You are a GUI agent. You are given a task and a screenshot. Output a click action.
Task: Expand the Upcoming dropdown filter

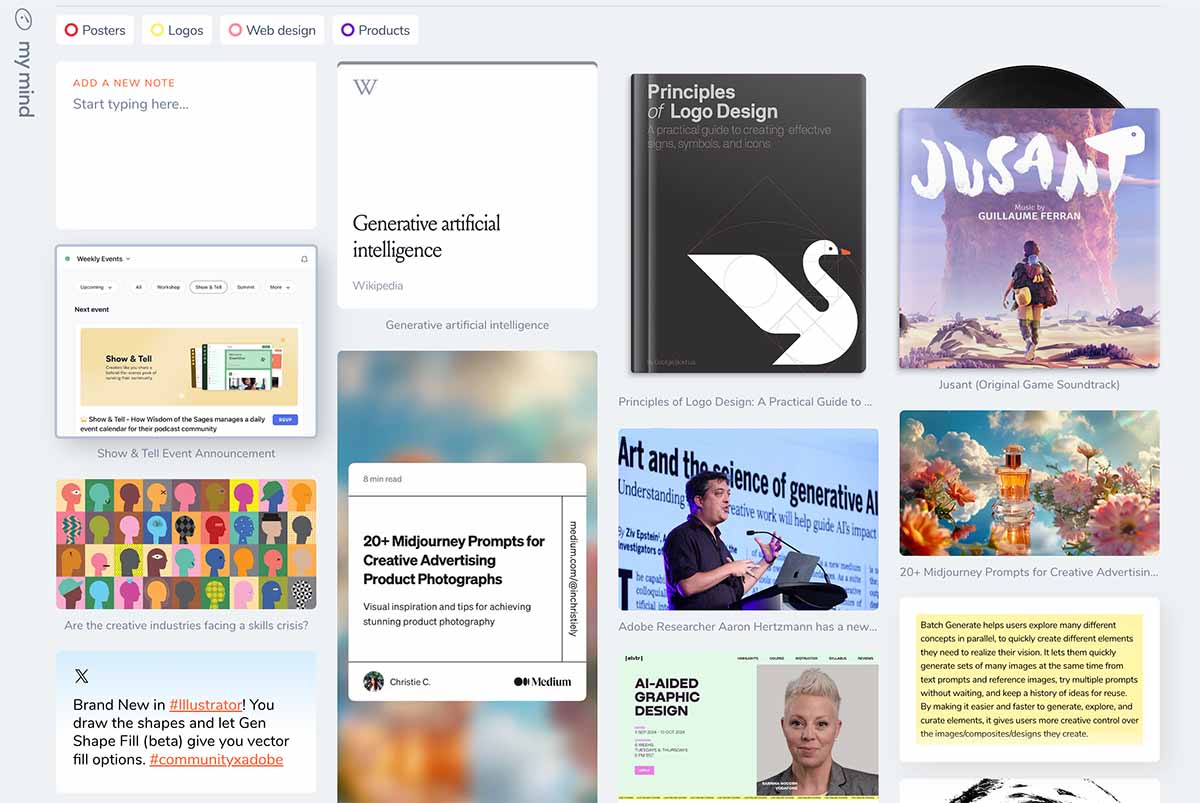pyautogui.click(x=97, y=287)
